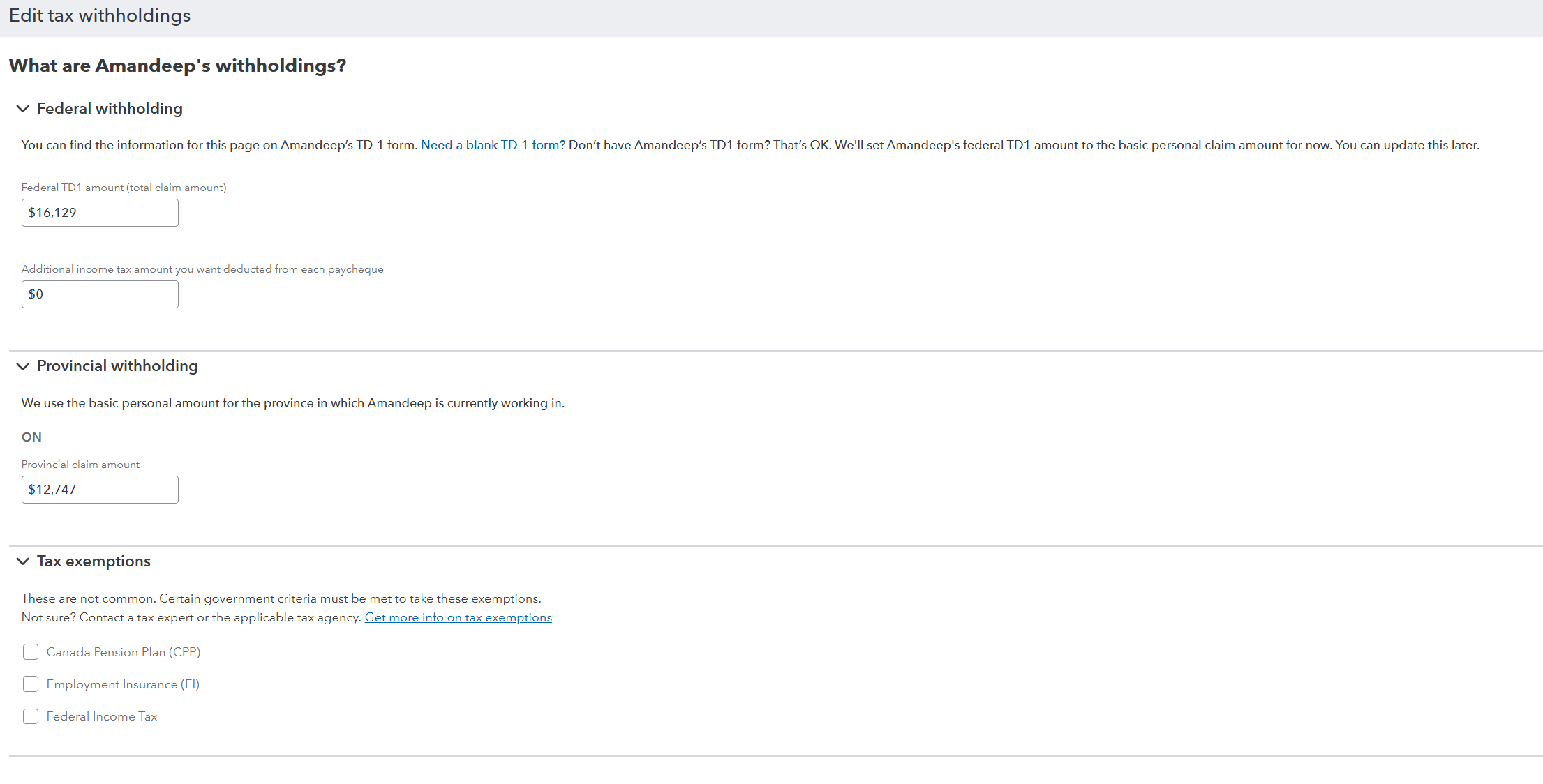Click the 'Federal Income Tax' label text

(x=102, y=716)
